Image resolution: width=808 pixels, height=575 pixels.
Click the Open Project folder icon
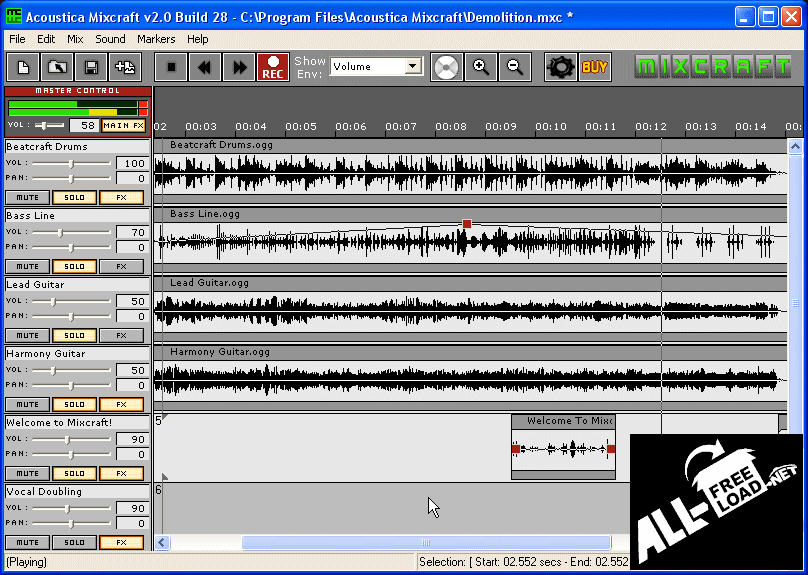[58, 67]
